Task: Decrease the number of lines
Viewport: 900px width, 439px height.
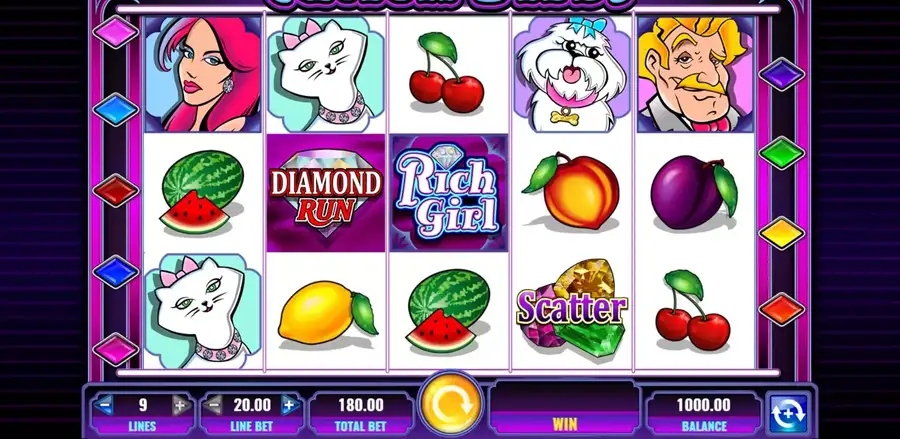Action: pyautogui.click(x=104, y=405)
